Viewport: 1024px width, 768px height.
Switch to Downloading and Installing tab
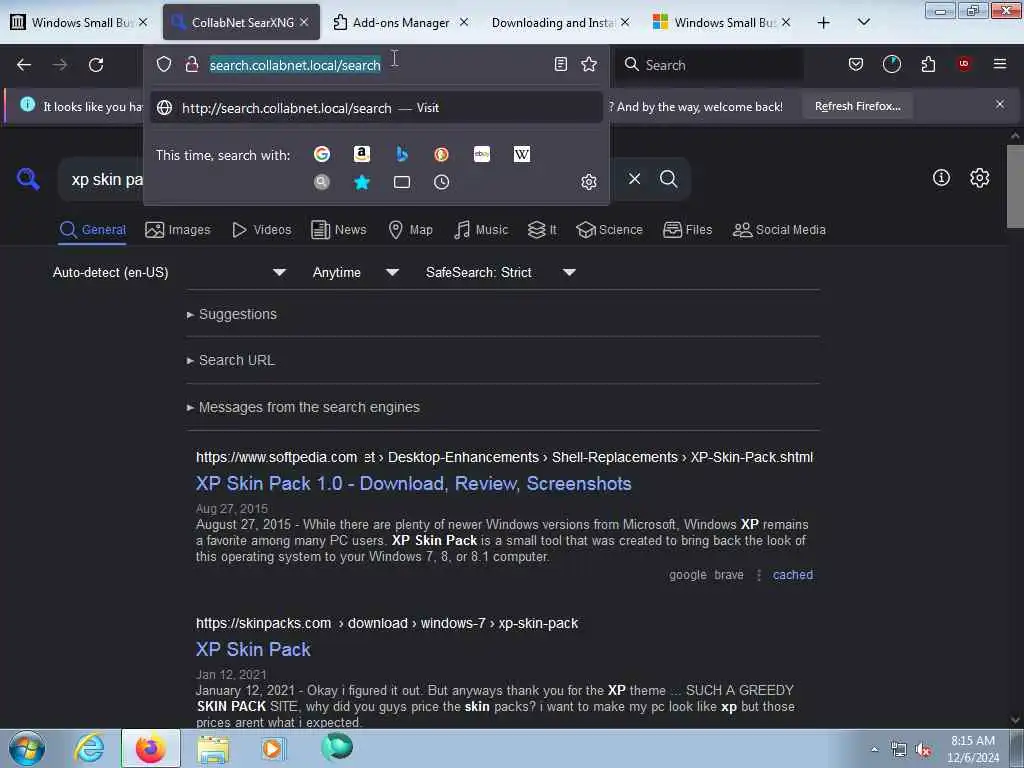[560, 22]
